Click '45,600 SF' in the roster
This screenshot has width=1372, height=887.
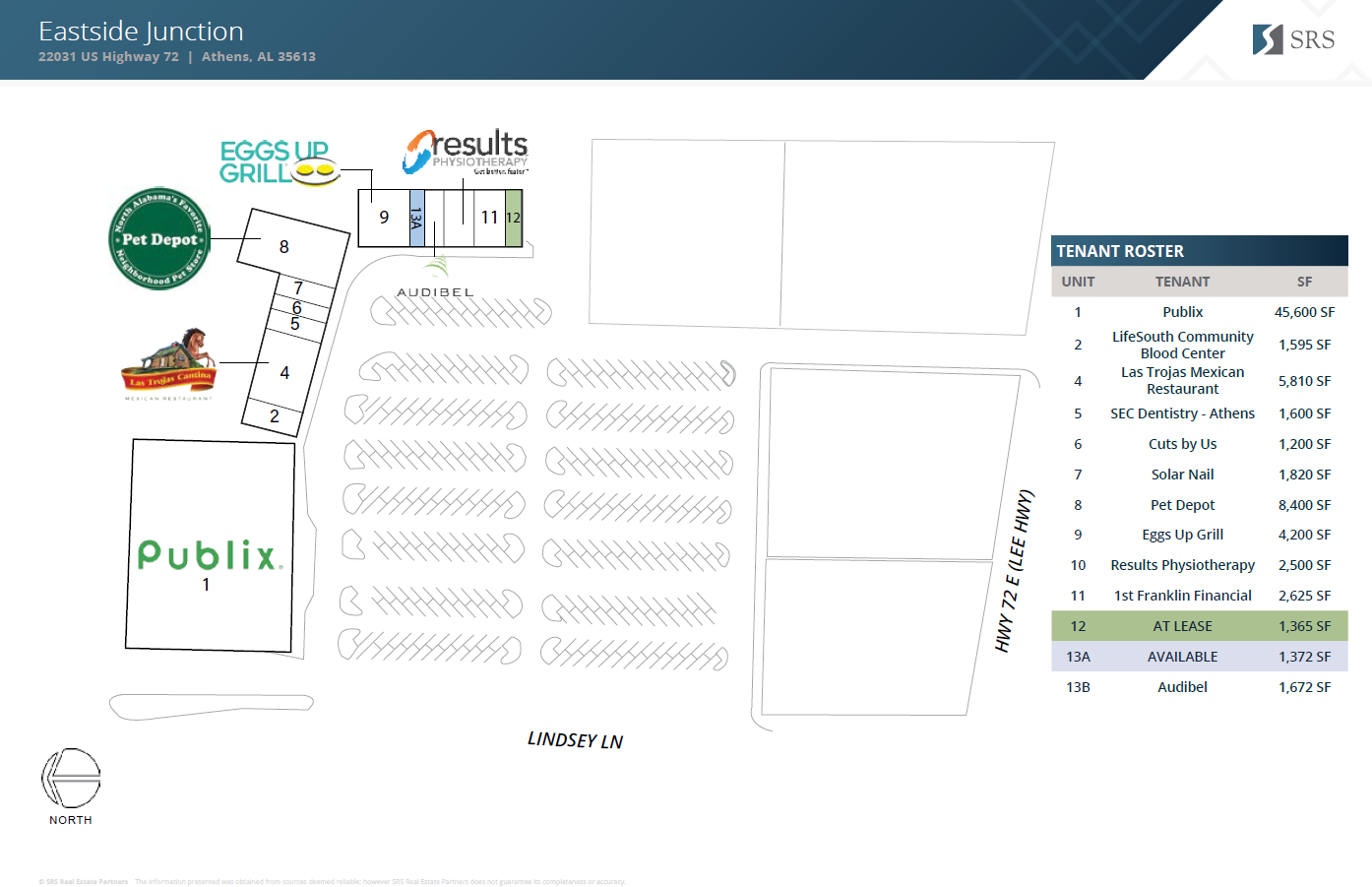pos(1304,312)
